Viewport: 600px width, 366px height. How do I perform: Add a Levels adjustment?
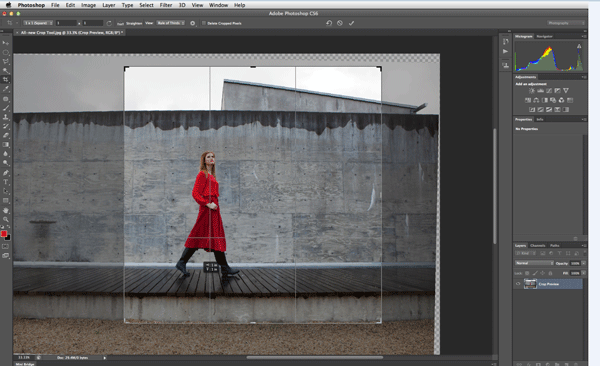(x=540, y=91)
